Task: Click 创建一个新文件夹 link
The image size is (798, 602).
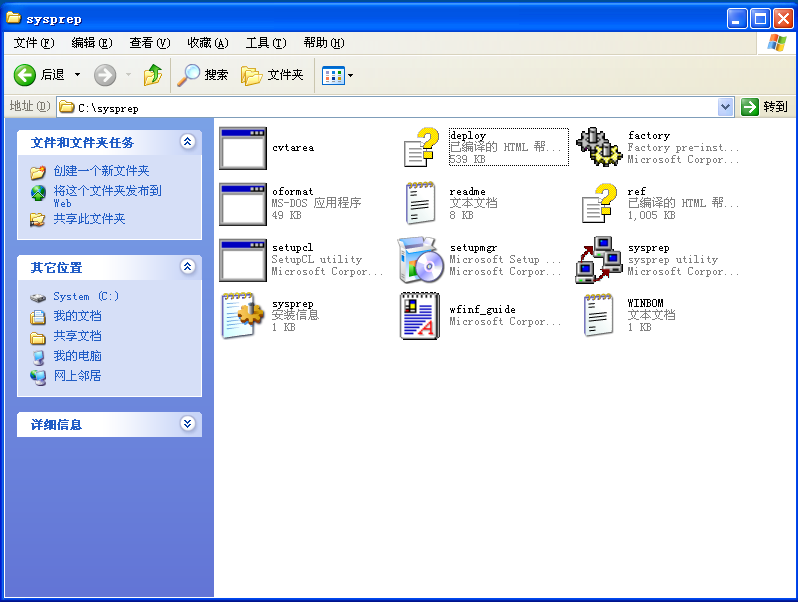Action: 101,170
